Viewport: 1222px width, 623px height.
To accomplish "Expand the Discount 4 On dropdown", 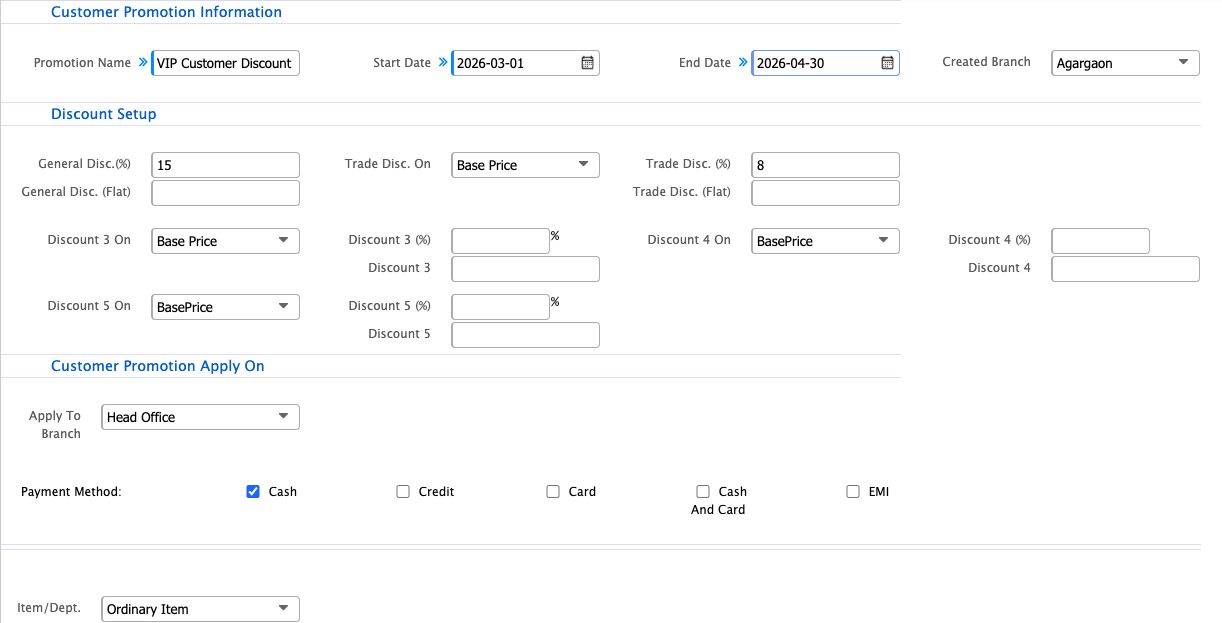I will point(825,241).
